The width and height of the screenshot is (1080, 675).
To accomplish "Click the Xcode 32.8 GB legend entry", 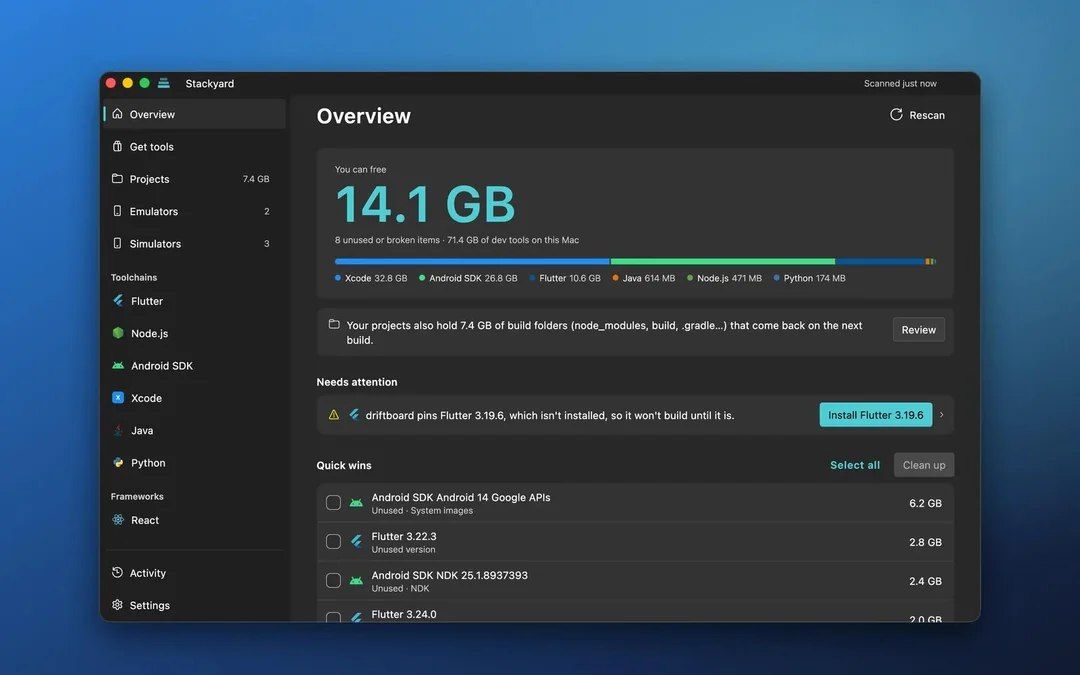I will pos(371,278).
